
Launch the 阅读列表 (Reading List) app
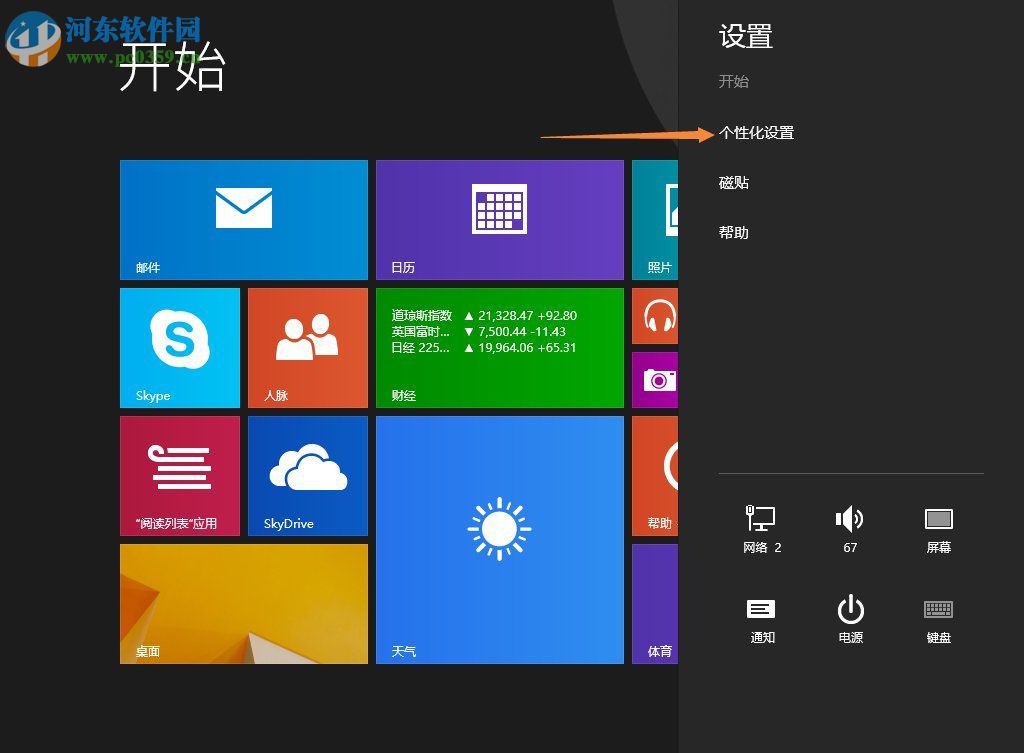pos(179,475)
